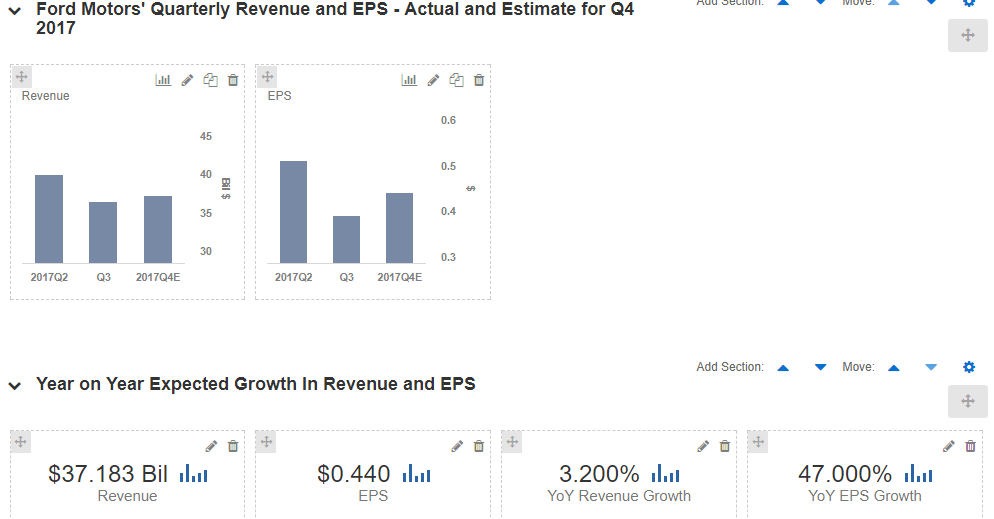
Task: Edit the YoY EPS Growth card
Action: point(948,446)
